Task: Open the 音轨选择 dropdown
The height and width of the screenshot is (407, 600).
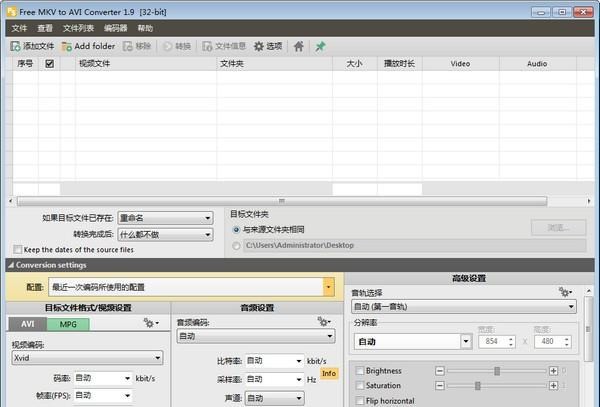Action: 464,306
